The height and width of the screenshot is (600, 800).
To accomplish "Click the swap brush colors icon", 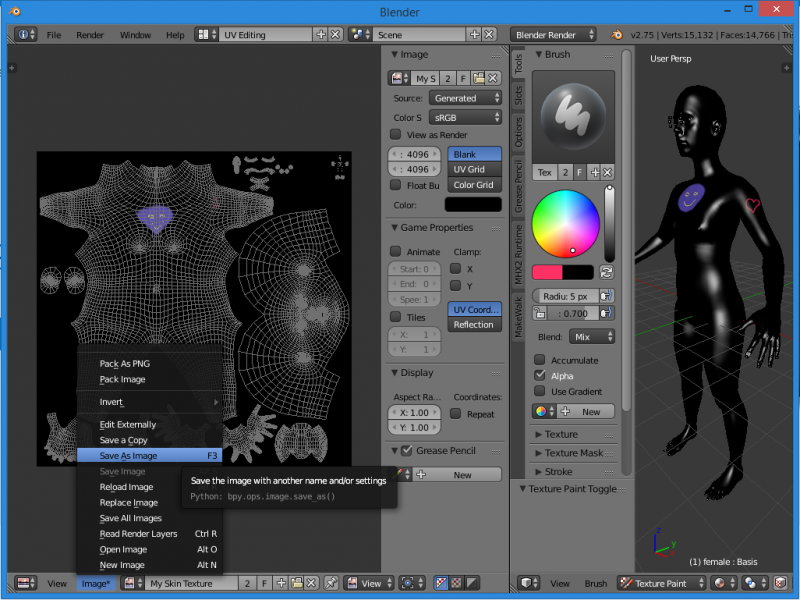I will [x=606, y=272].
